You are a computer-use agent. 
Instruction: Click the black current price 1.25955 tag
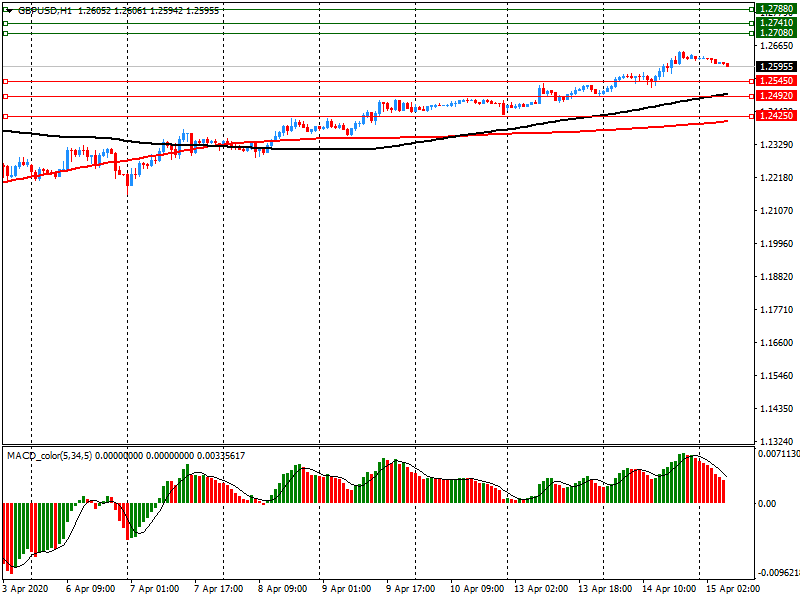click(x=775, y=67)
